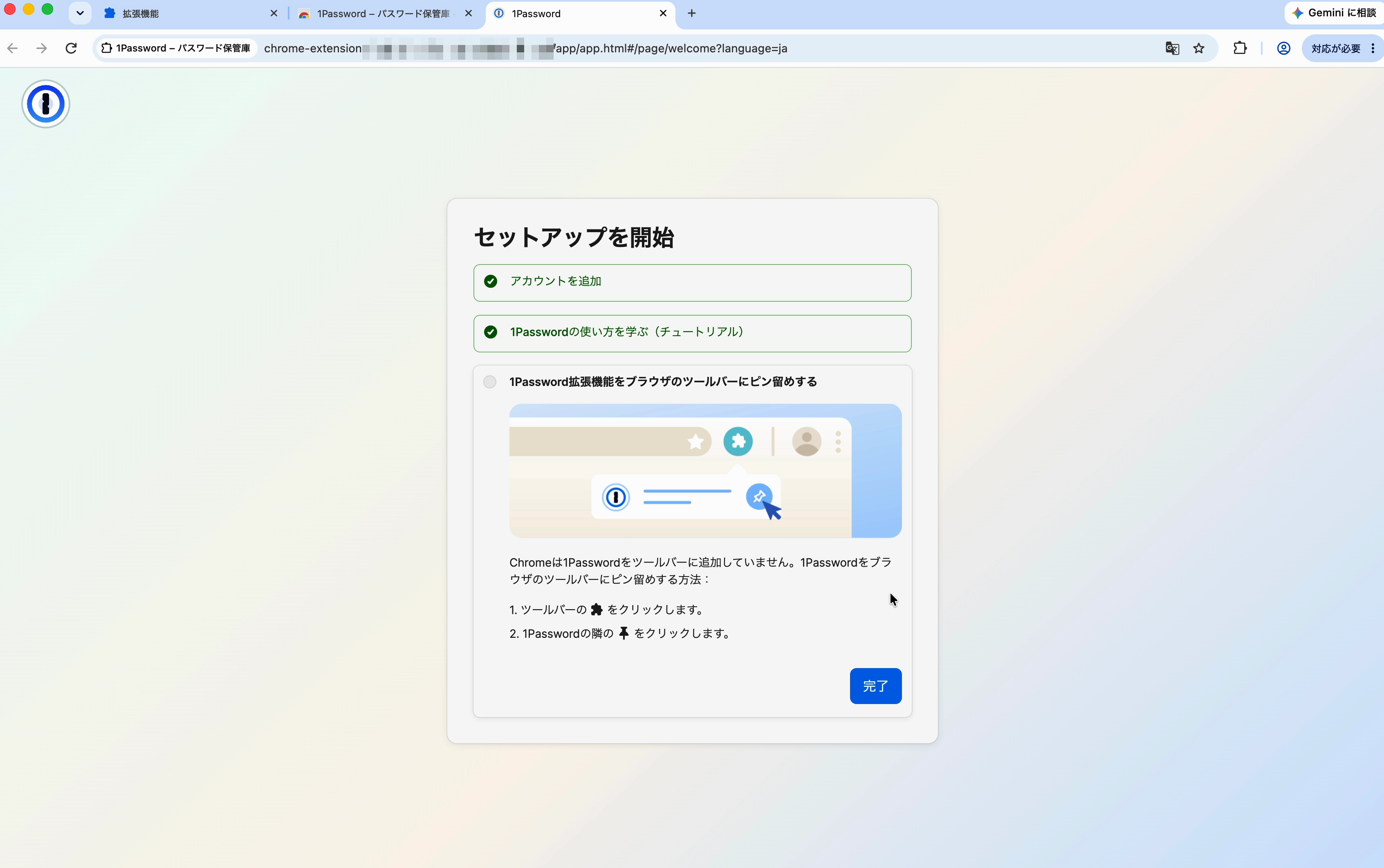Click the 拡張機能 tab puzzle favicon
The image size is (1384, 868).
(x=110, y=13)
